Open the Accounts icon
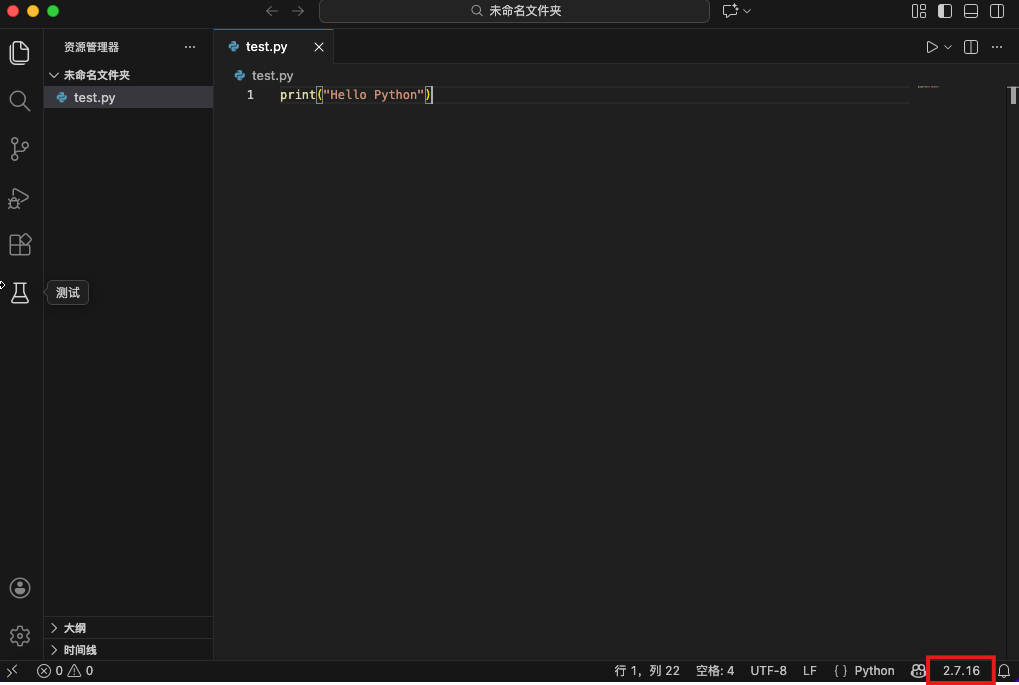 coord(19,588)
